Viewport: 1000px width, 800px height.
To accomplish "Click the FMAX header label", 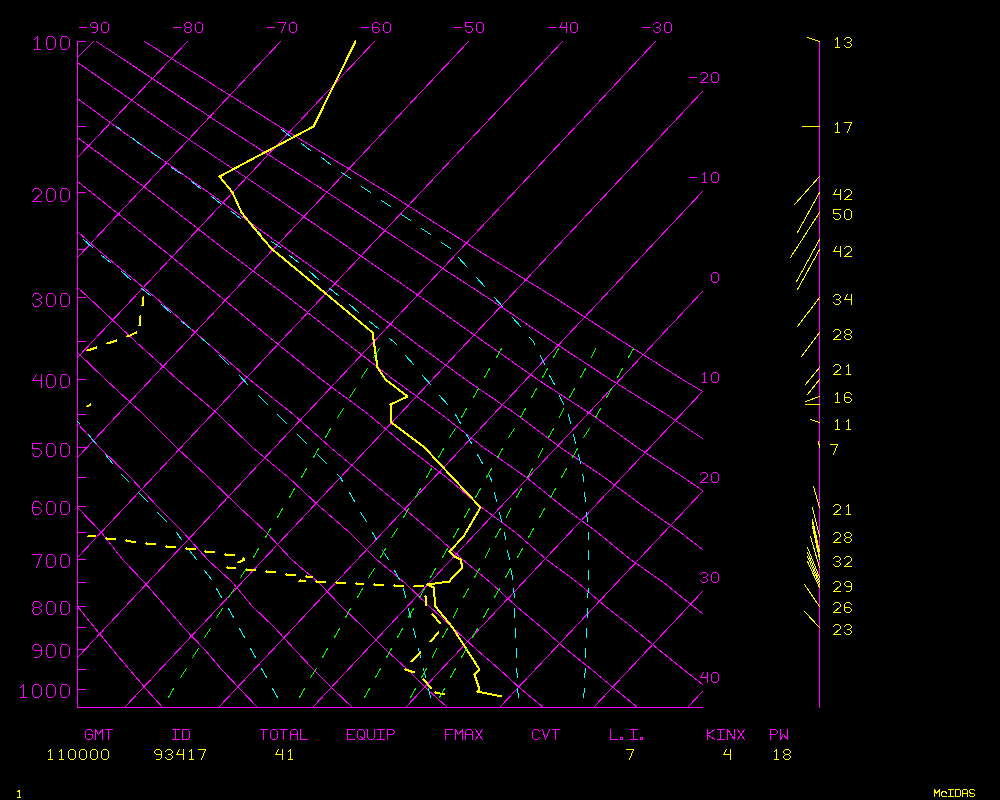I will (464, 735).
